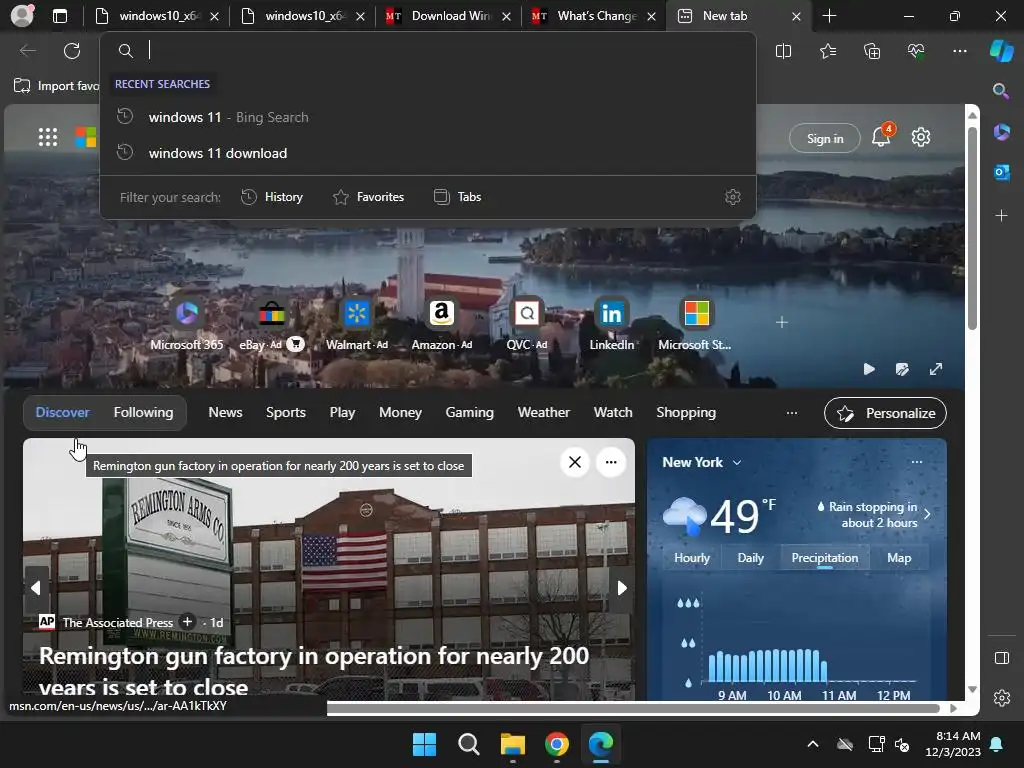Show hidden system tray icons
Viewport: 1024px width, 768px height.
812,744
